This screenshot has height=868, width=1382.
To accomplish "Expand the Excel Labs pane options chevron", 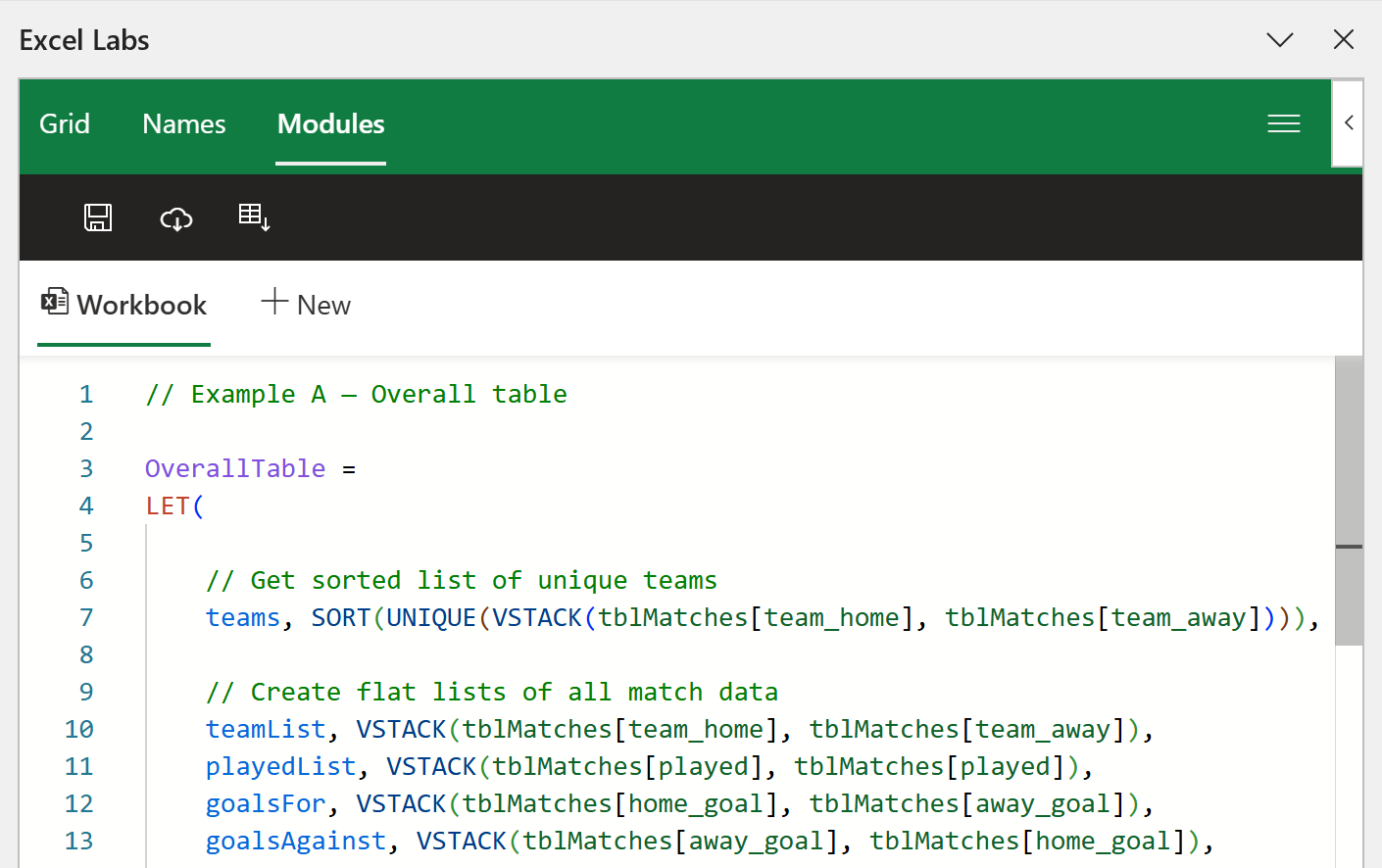I will pos(1279,39).
